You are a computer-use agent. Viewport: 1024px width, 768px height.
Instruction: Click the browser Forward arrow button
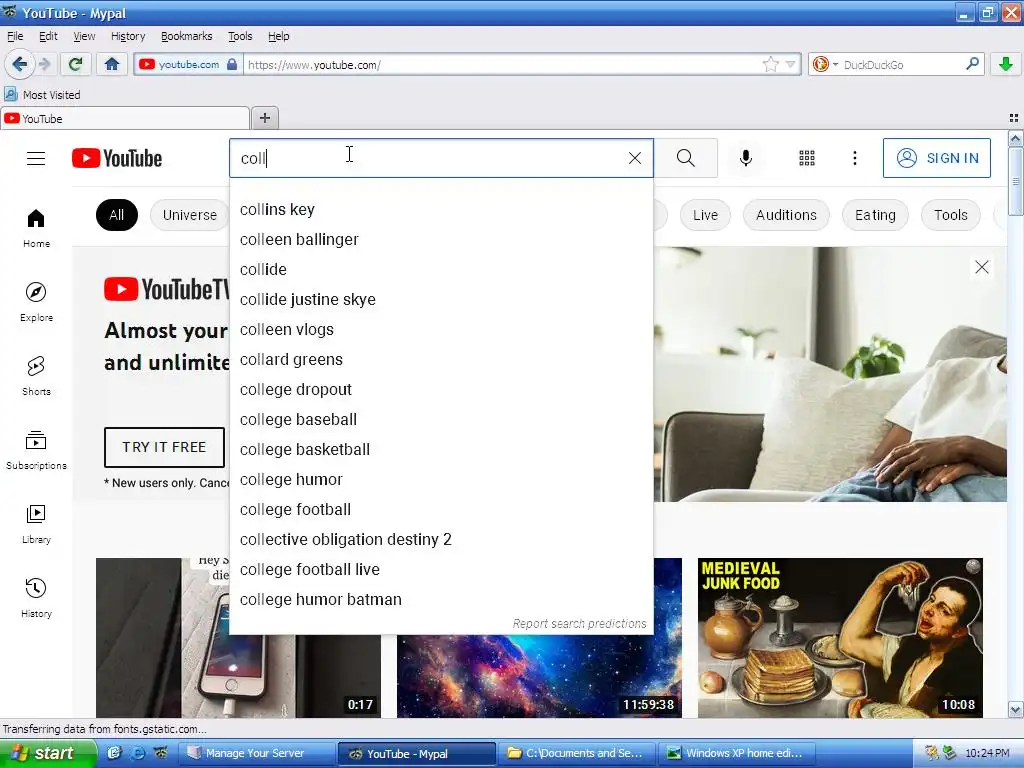tap(44, 64)
